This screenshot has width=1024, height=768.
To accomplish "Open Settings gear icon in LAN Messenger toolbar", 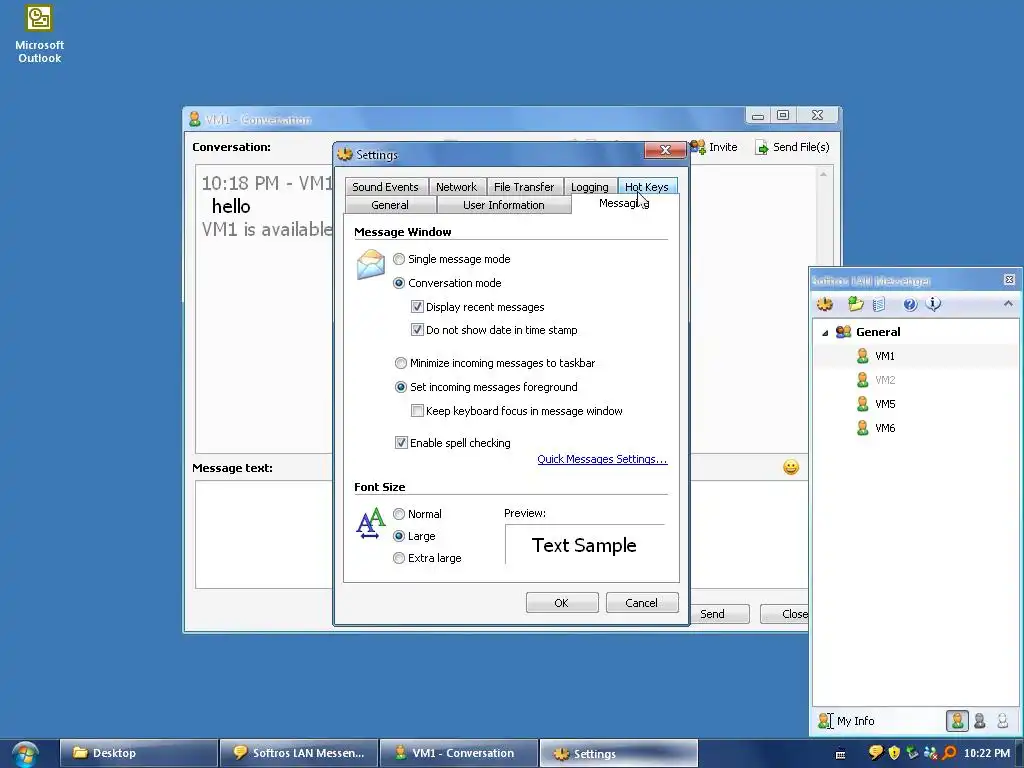I will [825, 304].
